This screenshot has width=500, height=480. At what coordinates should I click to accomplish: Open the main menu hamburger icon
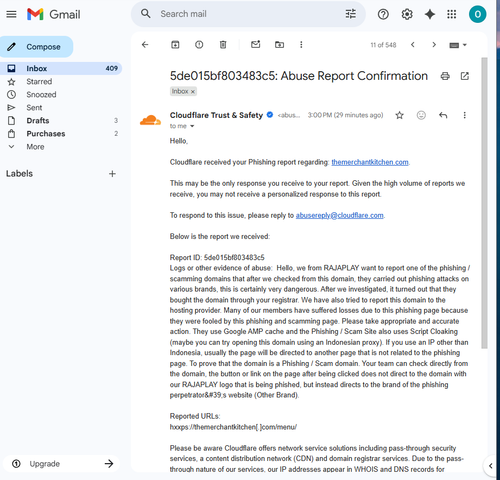pyautogui.click(x=11, y=14)
